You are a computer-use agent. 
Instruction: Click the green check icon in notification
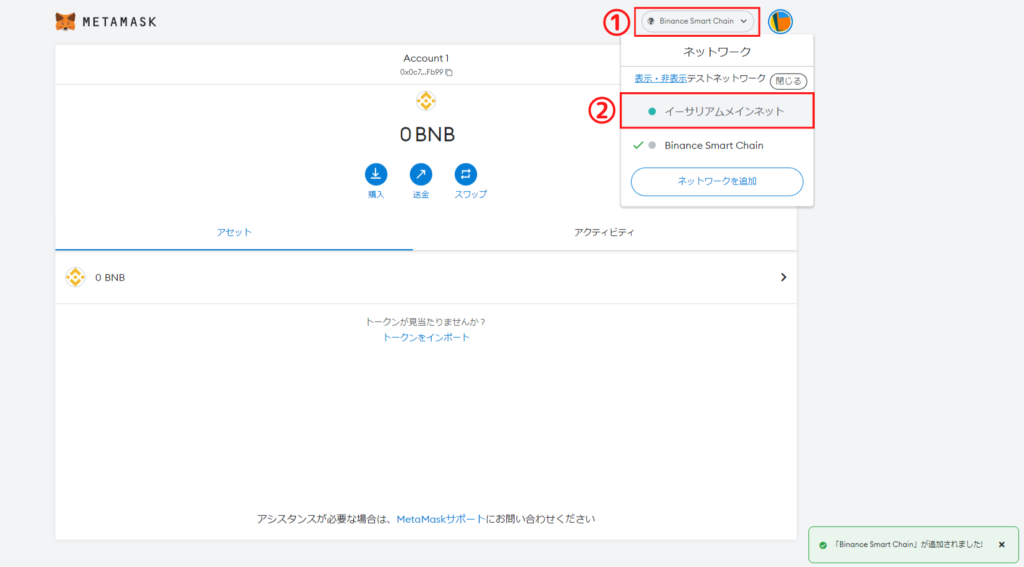point(823,545)
